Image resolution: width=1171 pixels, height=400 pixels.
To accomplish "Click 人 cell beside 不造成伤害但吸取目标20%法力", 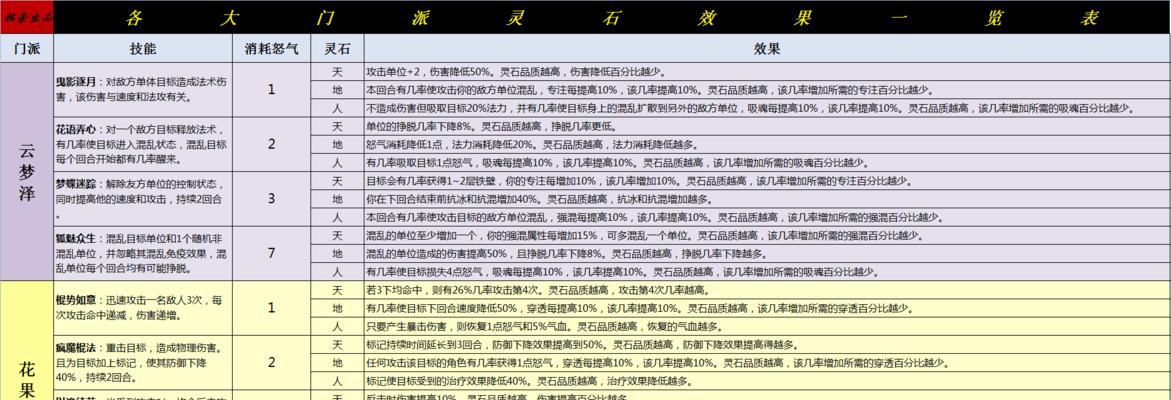I will click(337, 108).
